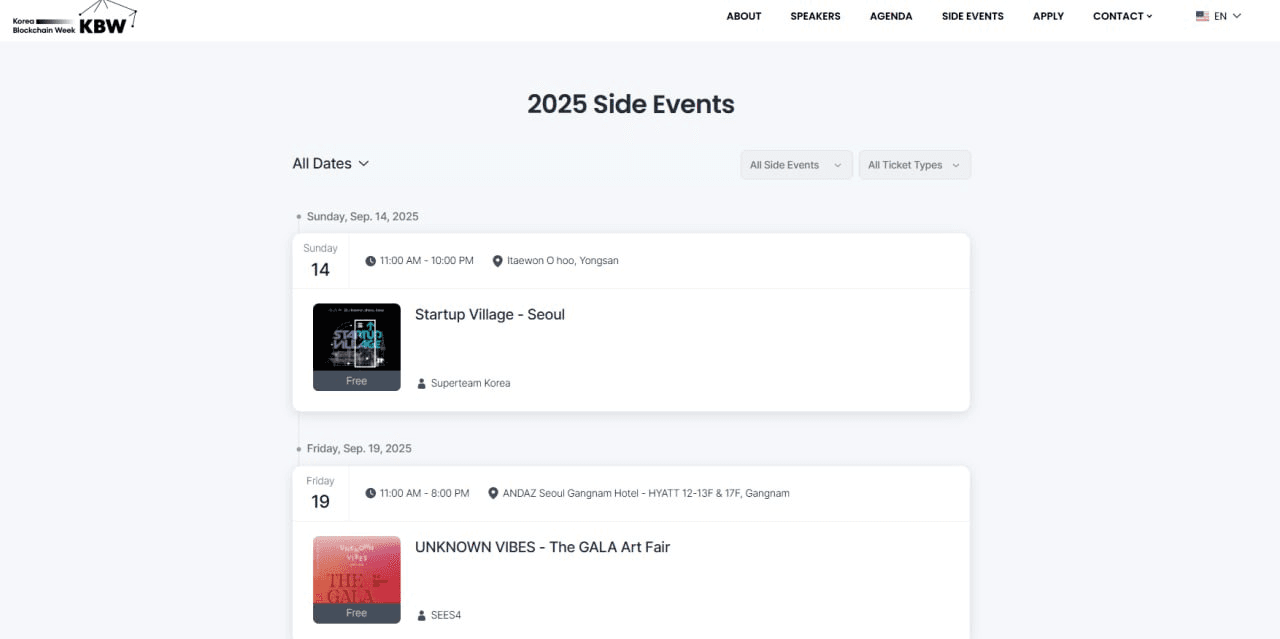1280x639 pixels.
Task: Expand the All Dates dropdown
Action: (x=331, y=163)
